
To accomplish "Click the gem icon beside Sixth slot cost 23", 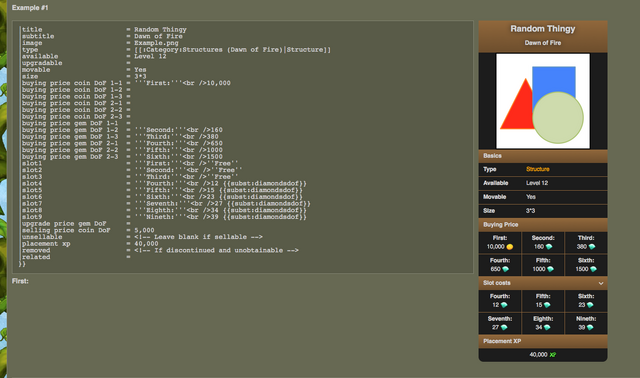I will coord(590,305).
